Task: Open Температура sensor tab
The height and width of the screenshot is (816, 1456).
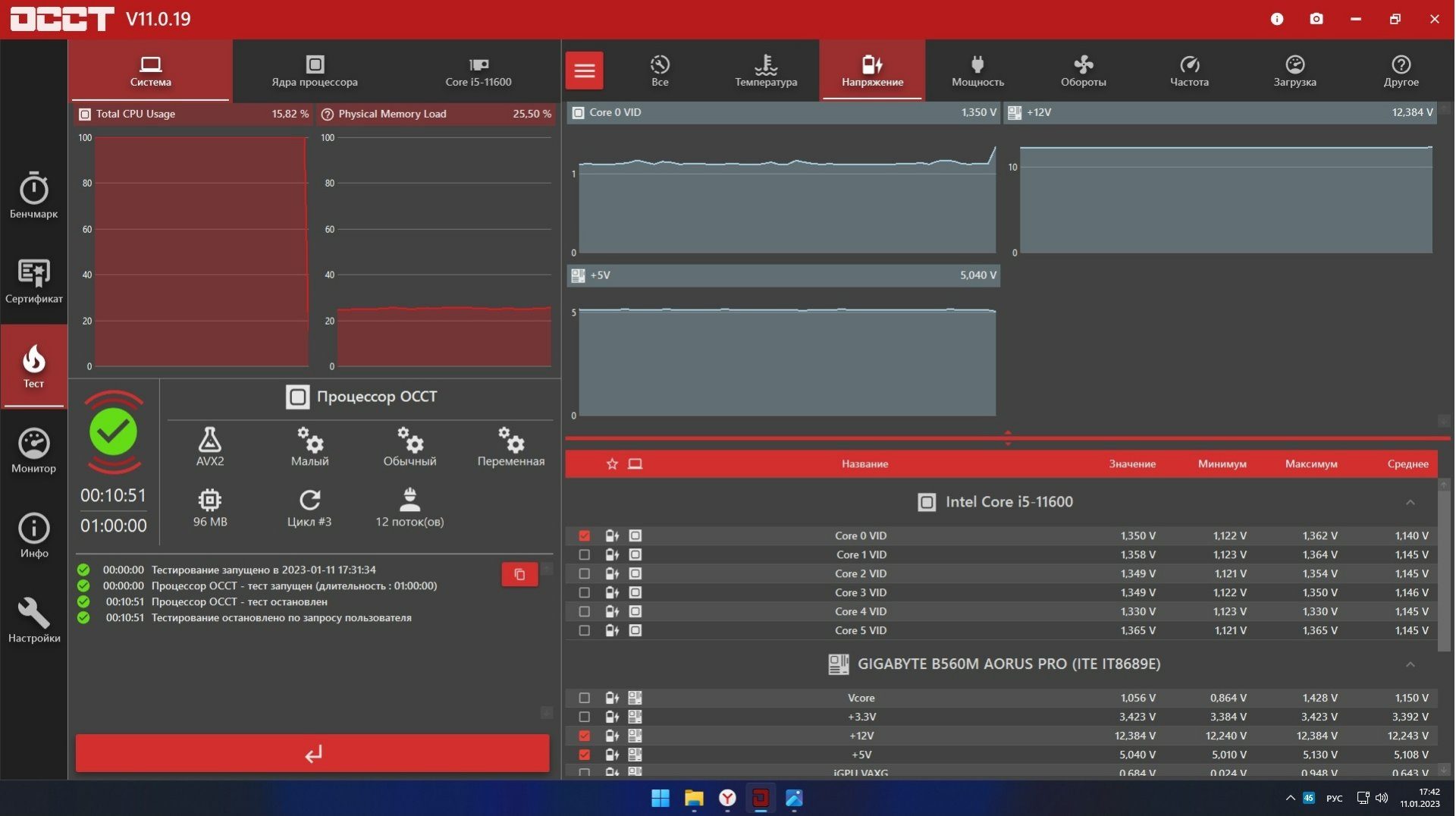Action: [x=766, y=71]
